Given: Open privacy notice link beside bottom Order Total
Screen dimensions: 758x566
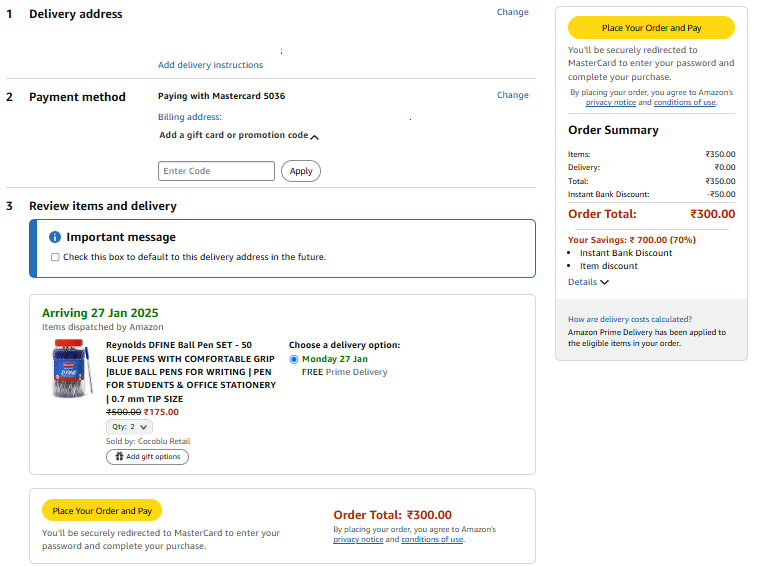Looking at the screenshot, I should coord(358,539).
